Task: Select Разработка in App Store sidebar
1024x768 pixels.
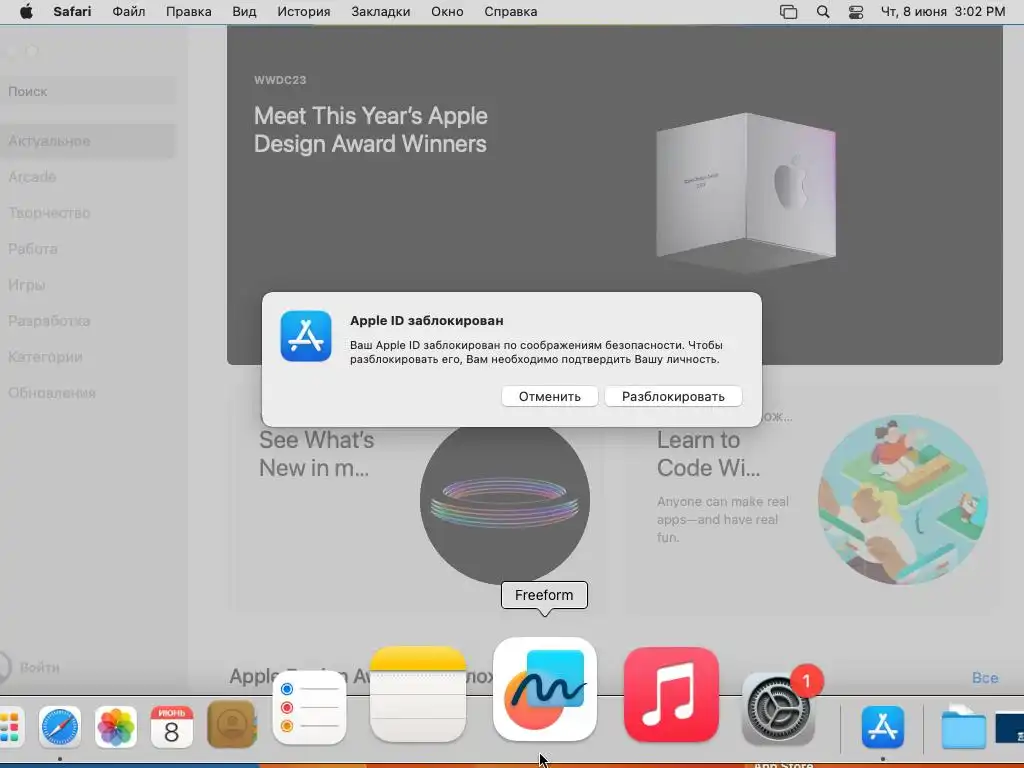Action: (x=49, y=321)
